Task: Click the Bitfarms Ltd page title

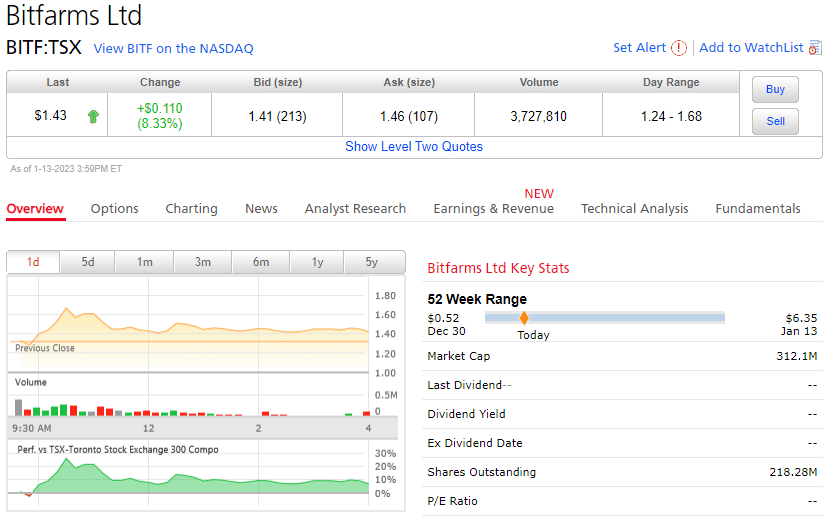Action: (74, 15)
